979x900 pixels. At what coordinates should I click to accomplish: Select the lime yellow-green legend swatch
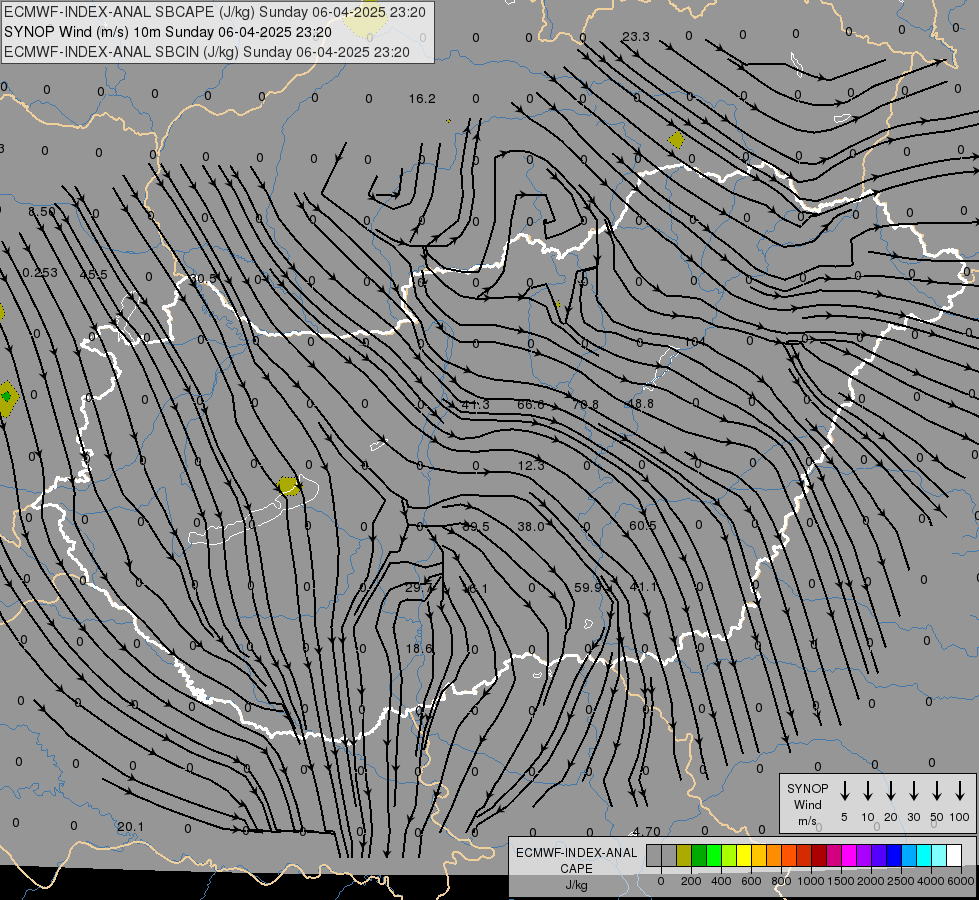tap(729, 855)
